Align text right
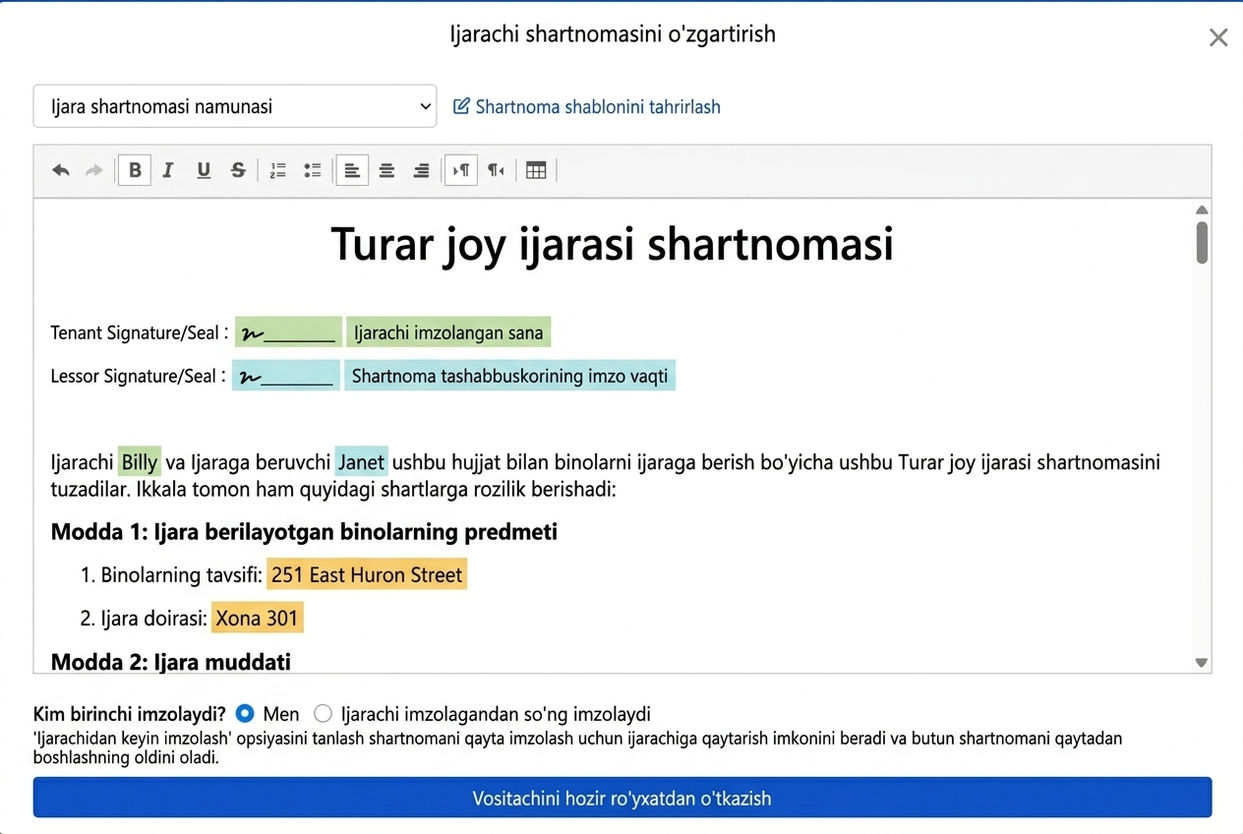Viewport: 1243px width, 834px height. [x=421, y=170]
